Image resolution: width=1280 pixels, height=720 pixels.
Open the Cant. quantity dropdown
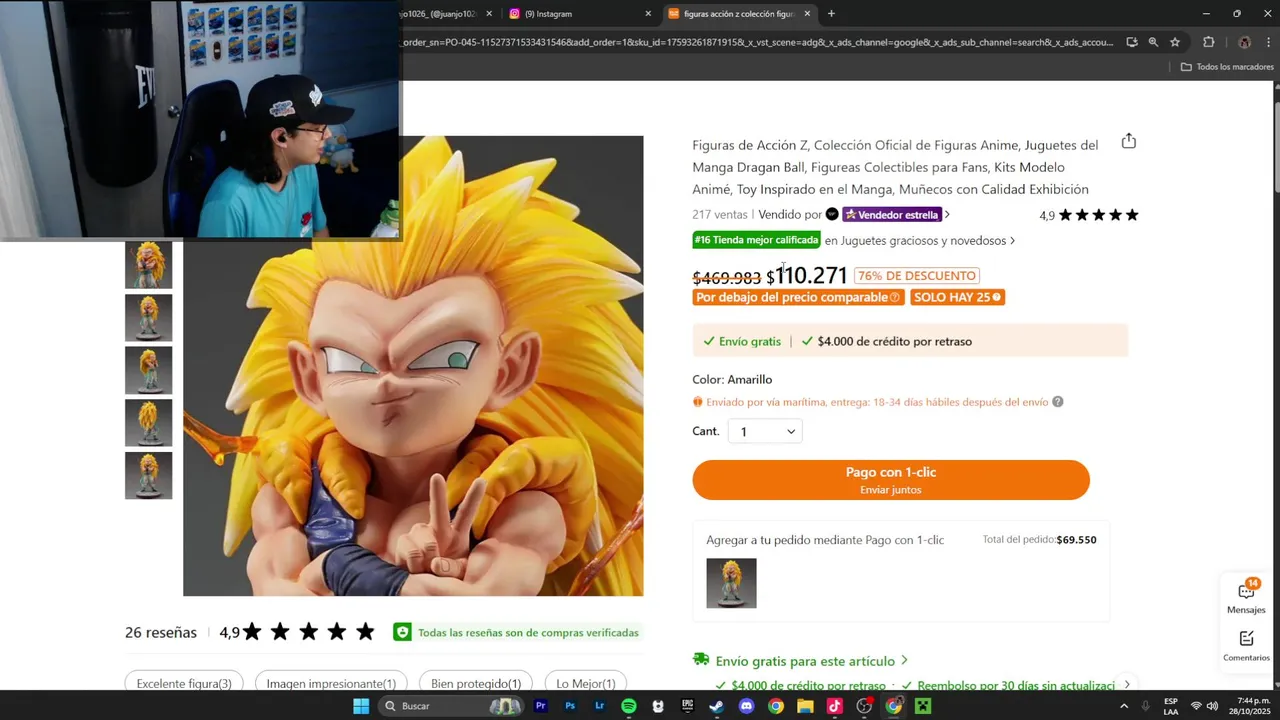(765, 431)
